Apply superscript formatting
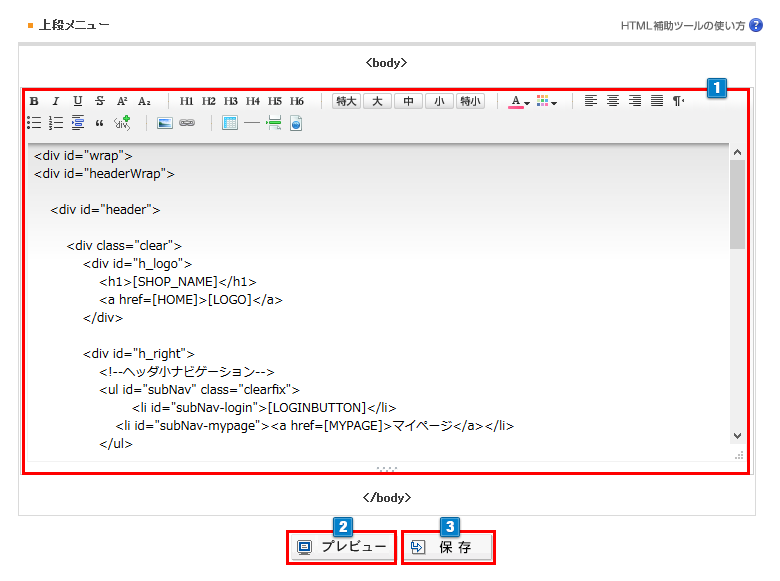The height and width of the screenshot is (581, 780). (x=122, y=101)
